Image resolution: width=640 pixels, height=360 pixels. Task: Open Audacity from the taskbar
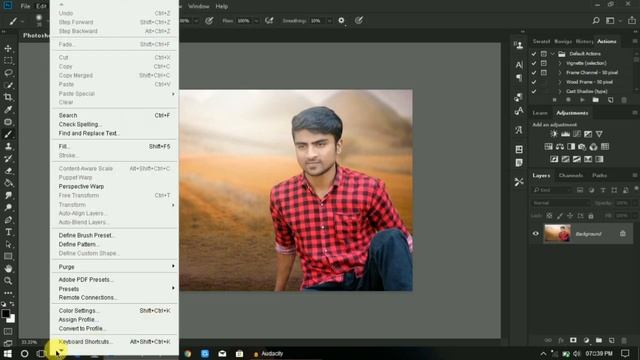pyautogui.click(x=268, y=353)
